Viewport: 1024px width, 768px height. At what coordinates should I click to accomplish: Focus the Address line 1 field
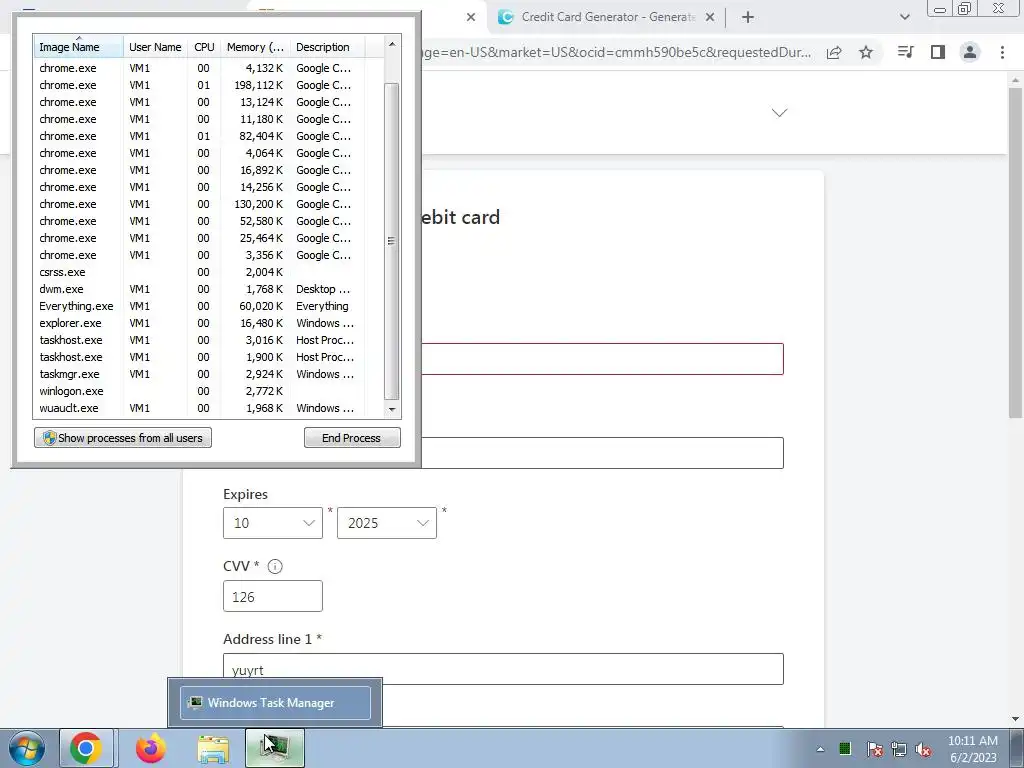pyautogui.click(x=503, y=669)
